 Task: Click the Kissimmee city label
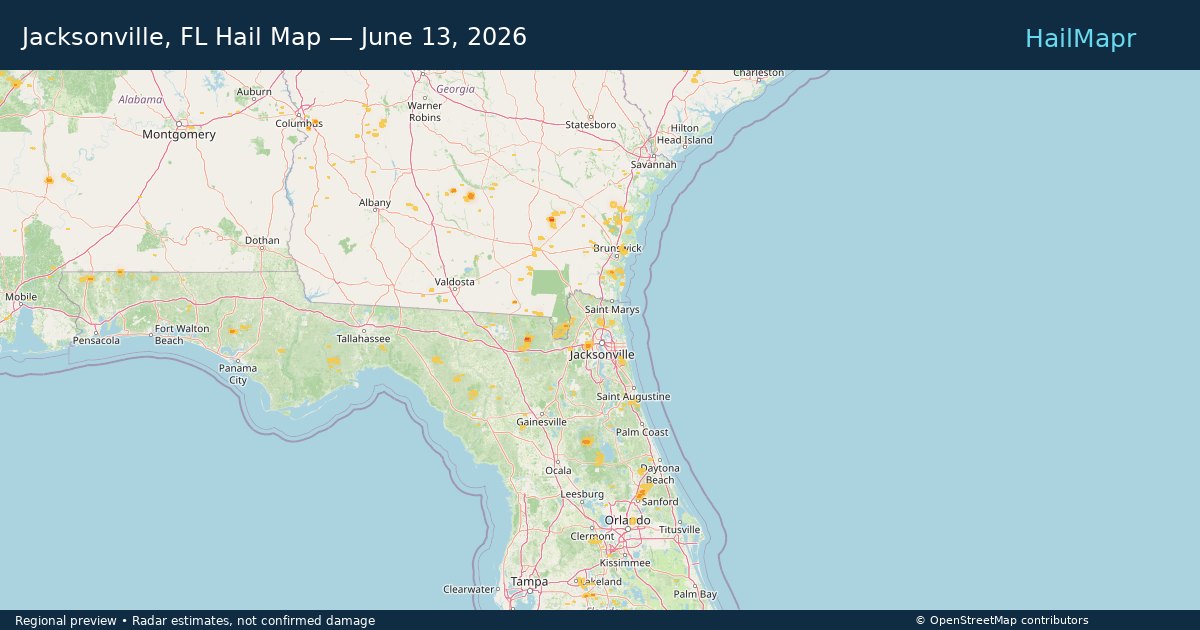point(625,563)
